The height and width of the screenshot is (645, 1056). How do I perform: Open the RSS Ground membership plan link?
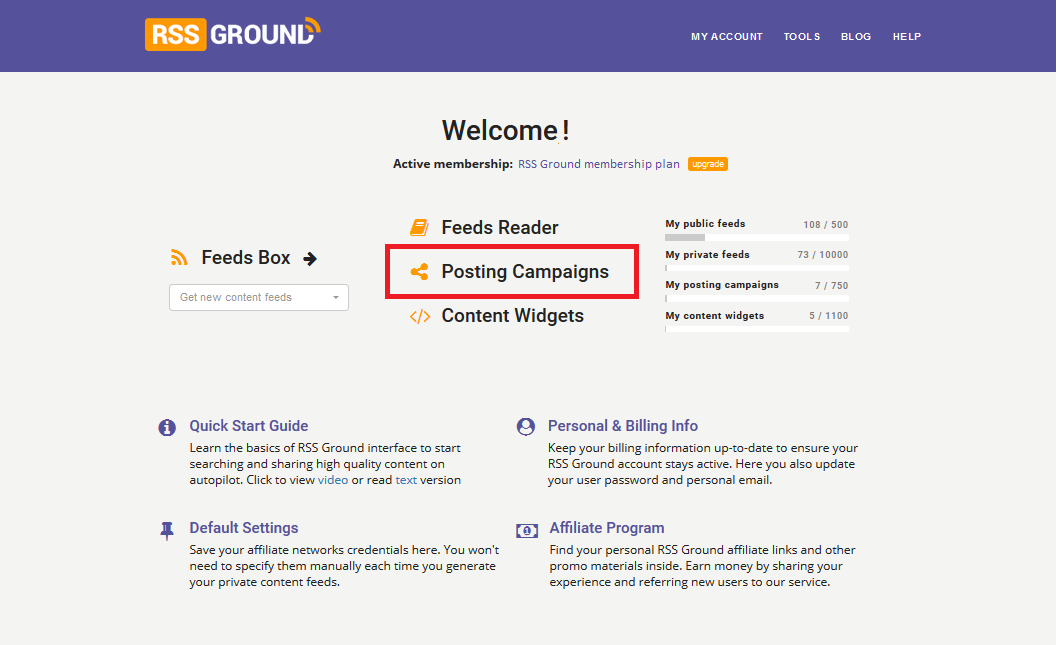pyautogui.click(x=599, y=164)
